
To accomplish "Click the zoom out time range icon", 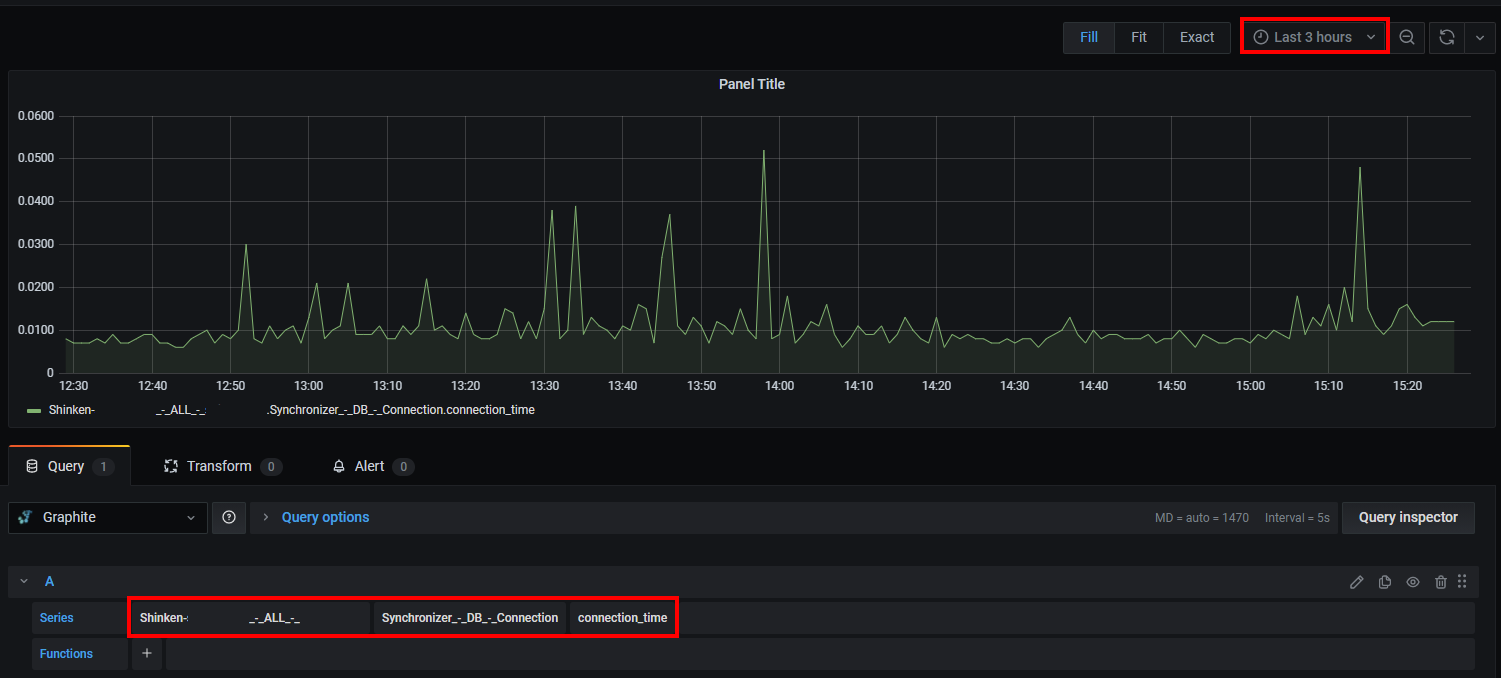I will 1407,37.
